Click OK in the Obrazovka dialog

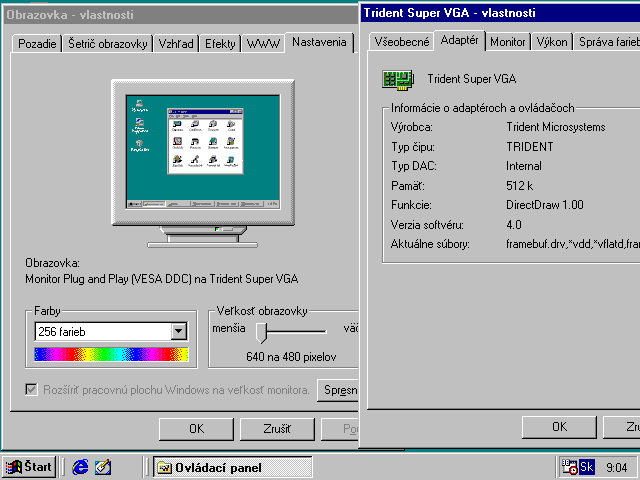196,429
